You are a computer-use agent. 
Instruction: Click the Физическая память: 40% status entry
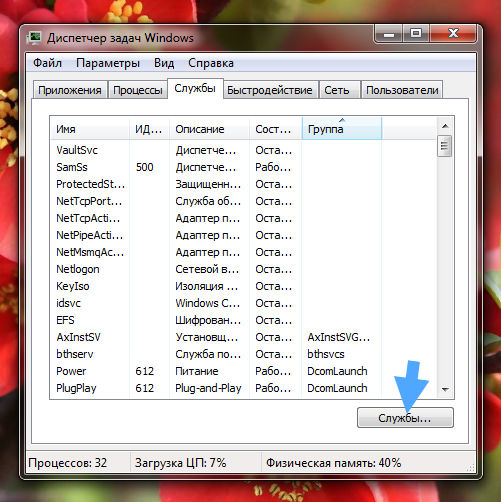click(x=333, y=463)
